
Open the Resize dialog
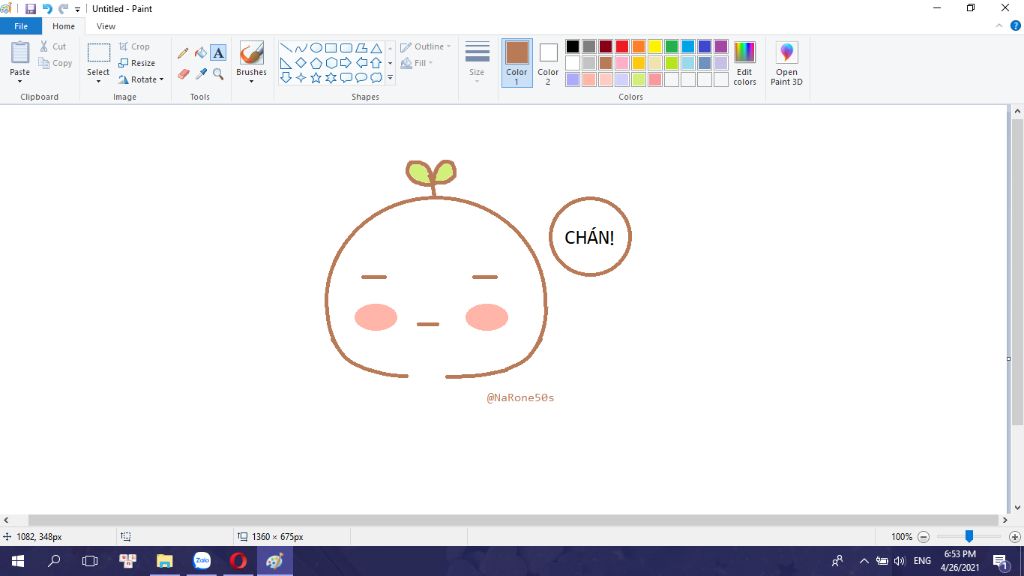click(137, 63)
